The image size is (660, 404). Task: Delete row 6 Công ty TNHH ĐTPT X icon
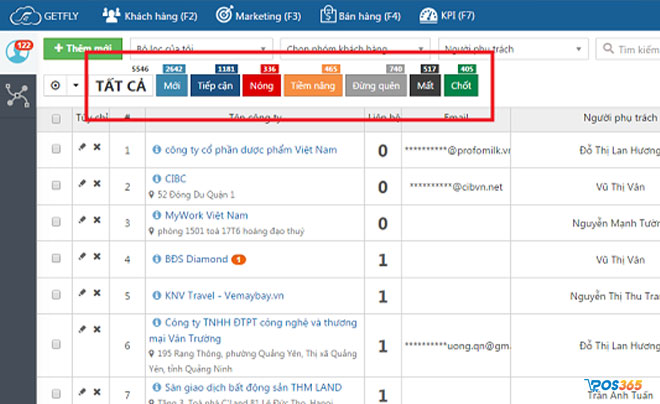(97, 329)
